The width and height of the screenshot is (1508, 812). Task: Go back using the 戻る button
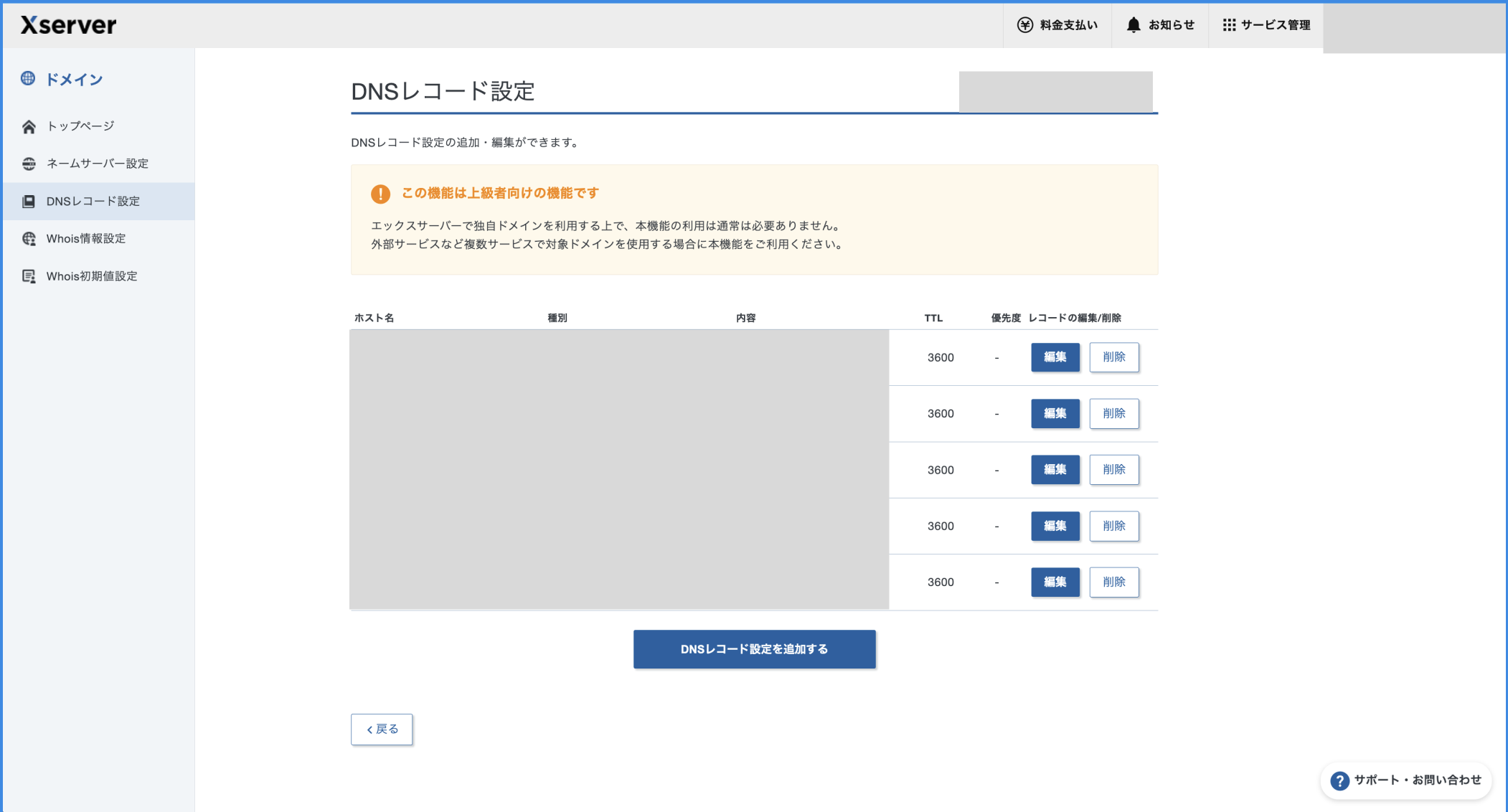coord(381,729)
